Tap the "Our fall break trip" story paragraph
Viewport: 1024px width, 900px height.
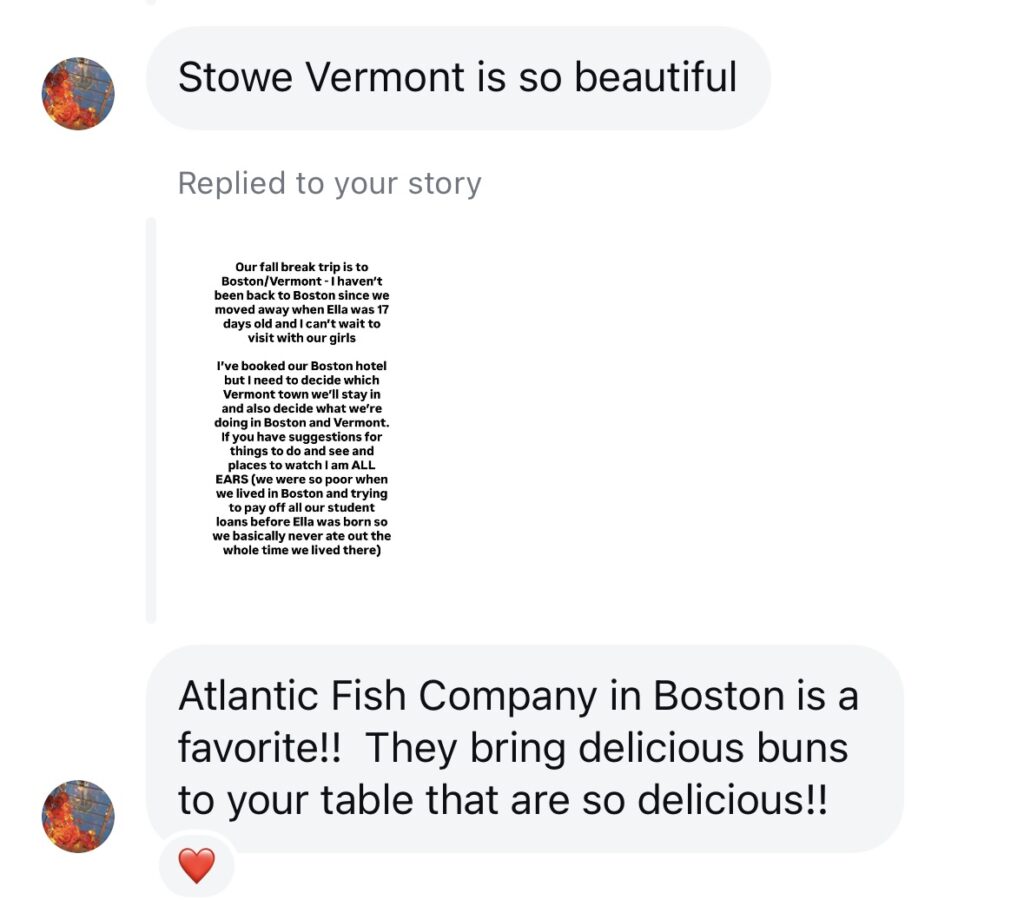[301, 302]
